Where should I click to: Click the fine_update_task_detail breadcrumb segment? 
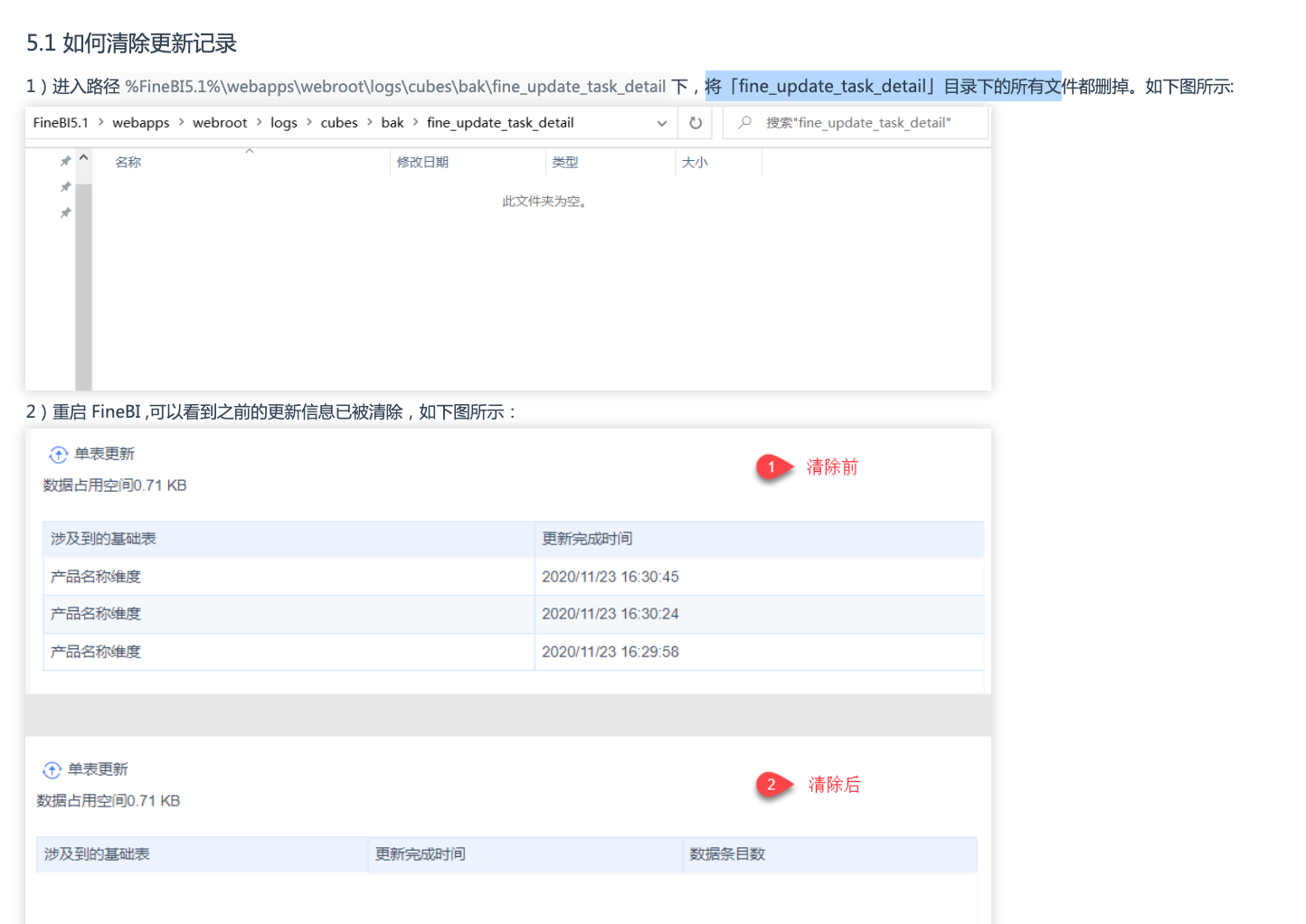click(x=500, y=122)
